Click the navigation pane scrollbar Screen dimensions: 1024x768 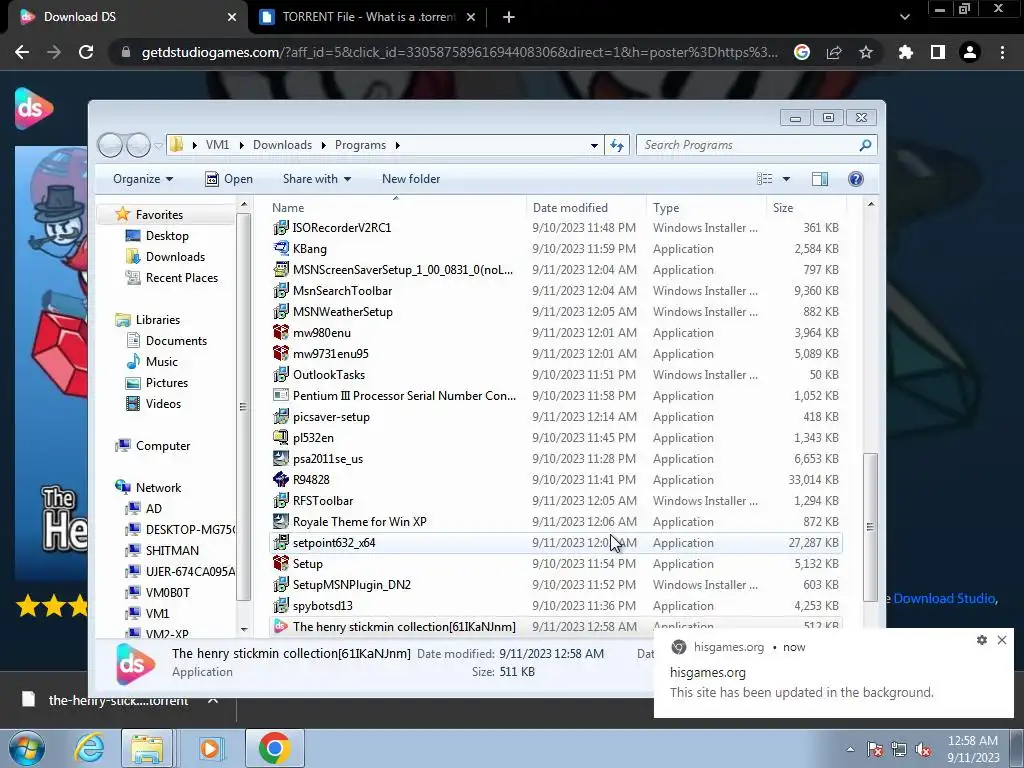coord(244,406)
